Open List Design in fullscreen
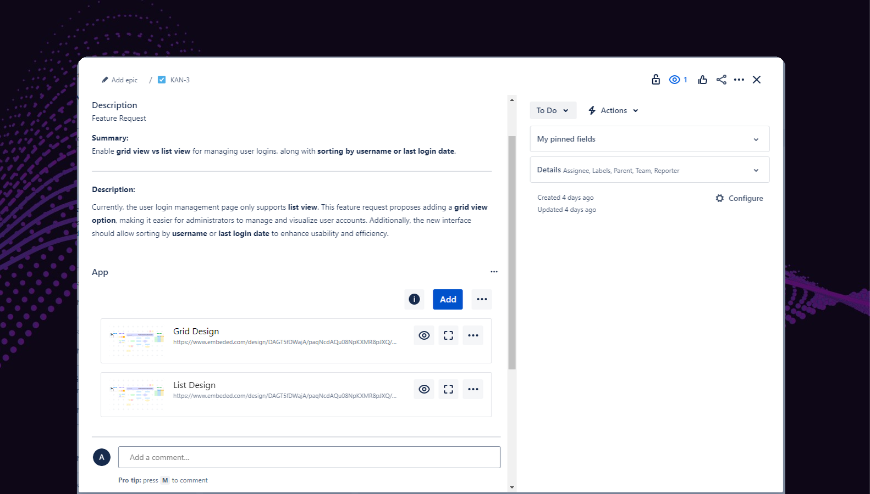Screen dimensions: 870x494 (448, 389)
